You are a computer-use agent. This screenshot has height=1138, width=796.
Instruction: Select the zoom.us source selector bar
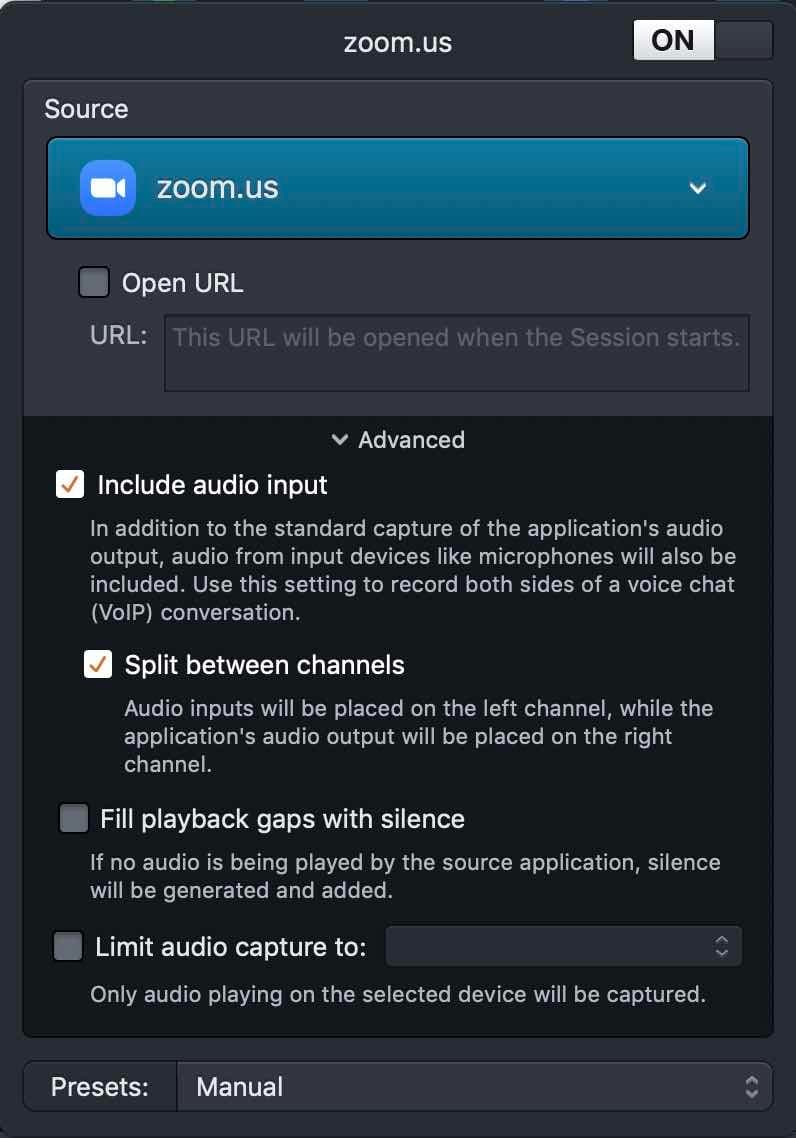click(398, 187)
